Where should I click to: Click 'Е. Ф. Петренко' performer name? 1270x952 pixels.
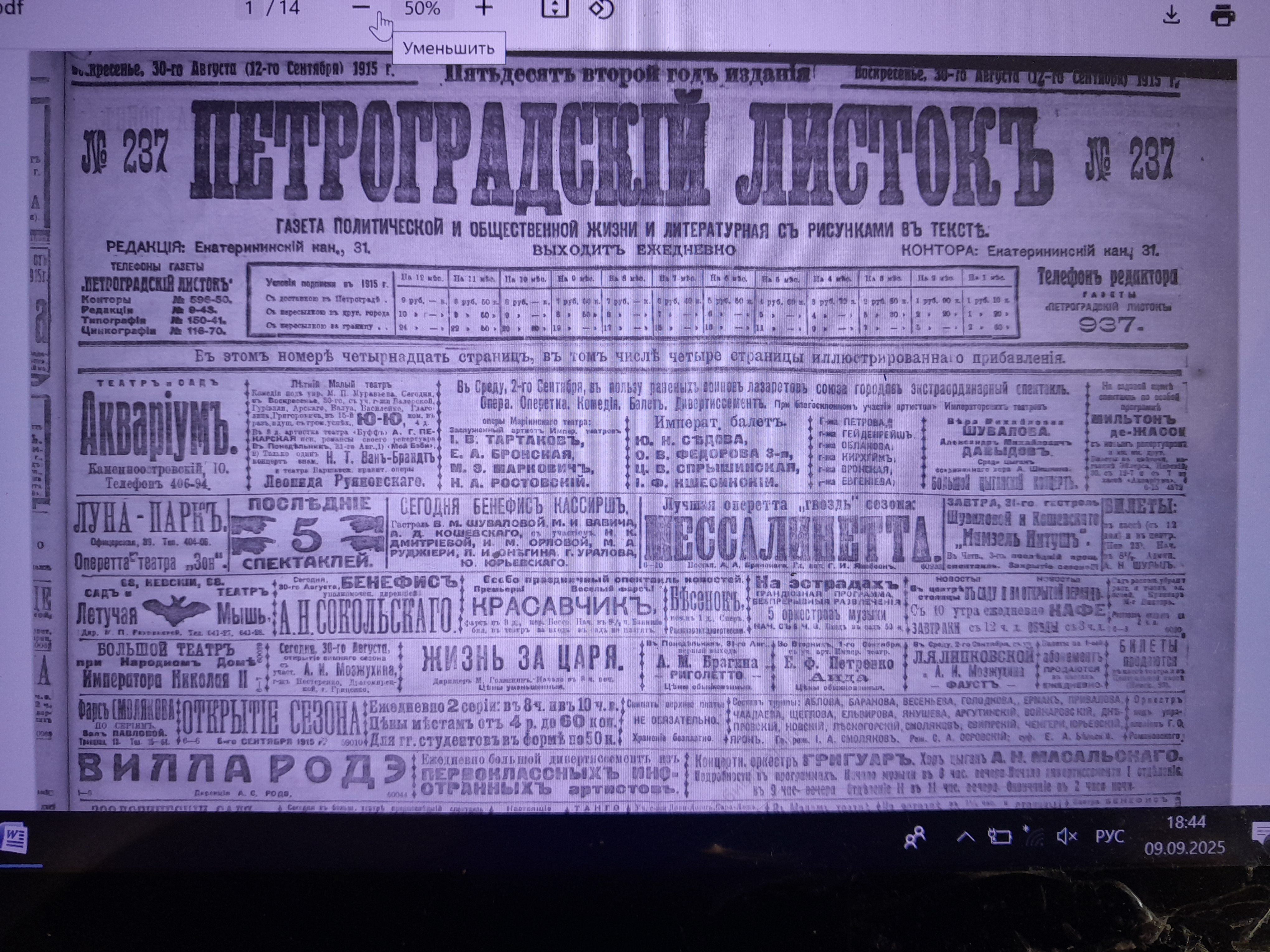pos(838,663)
